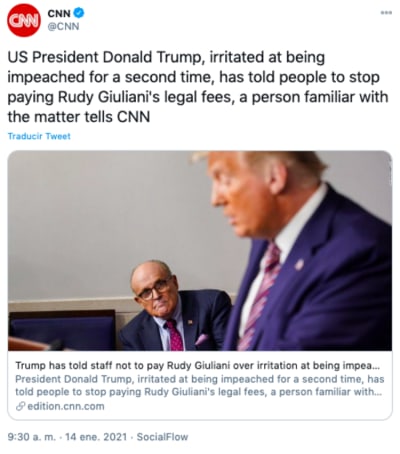
Task: Open the Trump and Giuliani article image
Action: (200, 251)
